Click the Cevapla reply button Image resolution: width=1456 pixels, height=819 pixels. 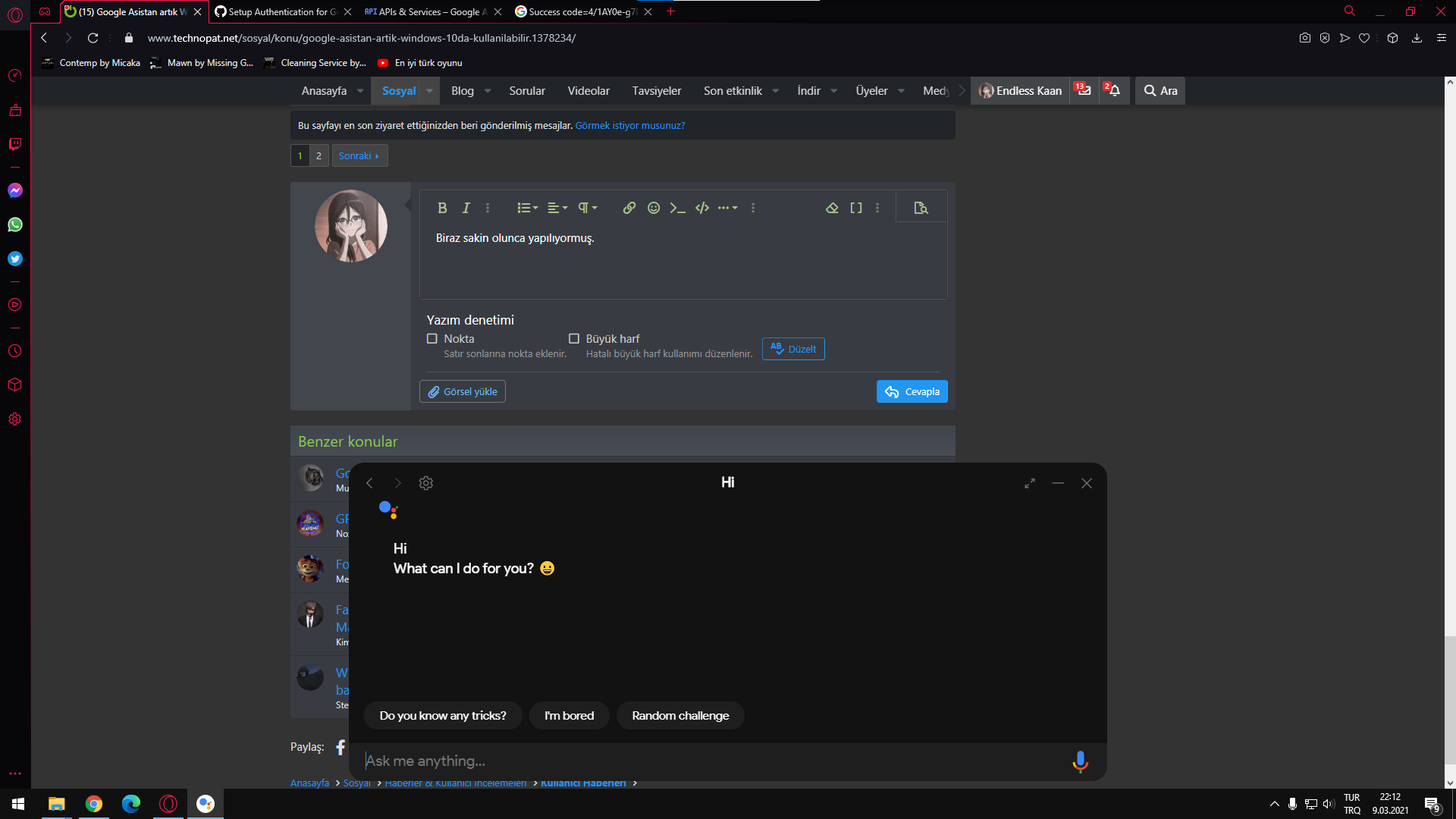pyautogui.click(x=912, y=391)
